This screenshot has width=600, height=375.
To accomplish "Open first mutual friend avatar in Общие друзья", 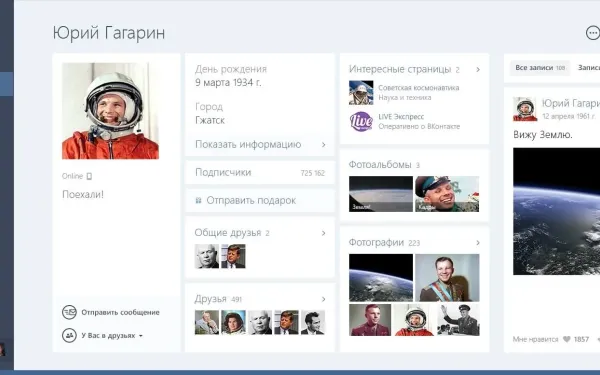I will tap(207, 256).
